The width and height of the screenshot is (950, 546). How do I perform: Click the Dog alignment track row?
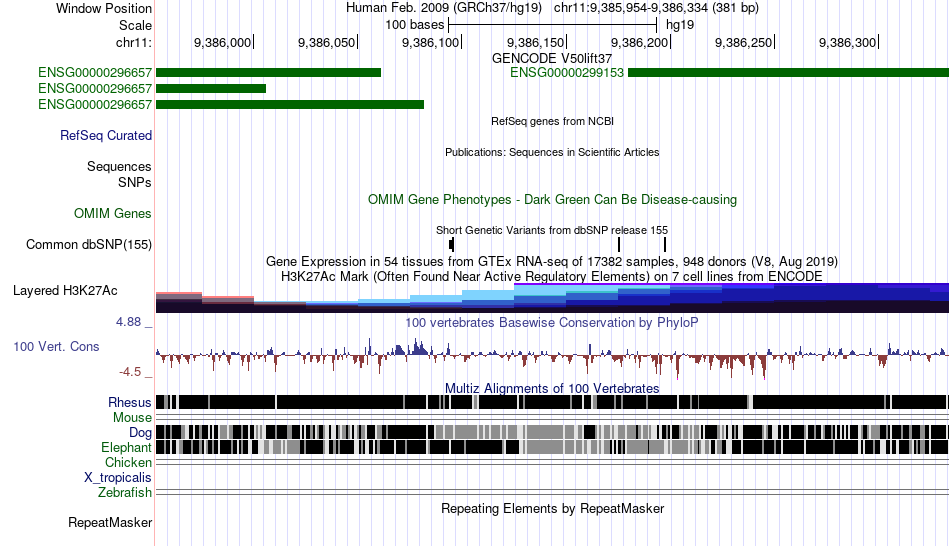coord(552,432)
